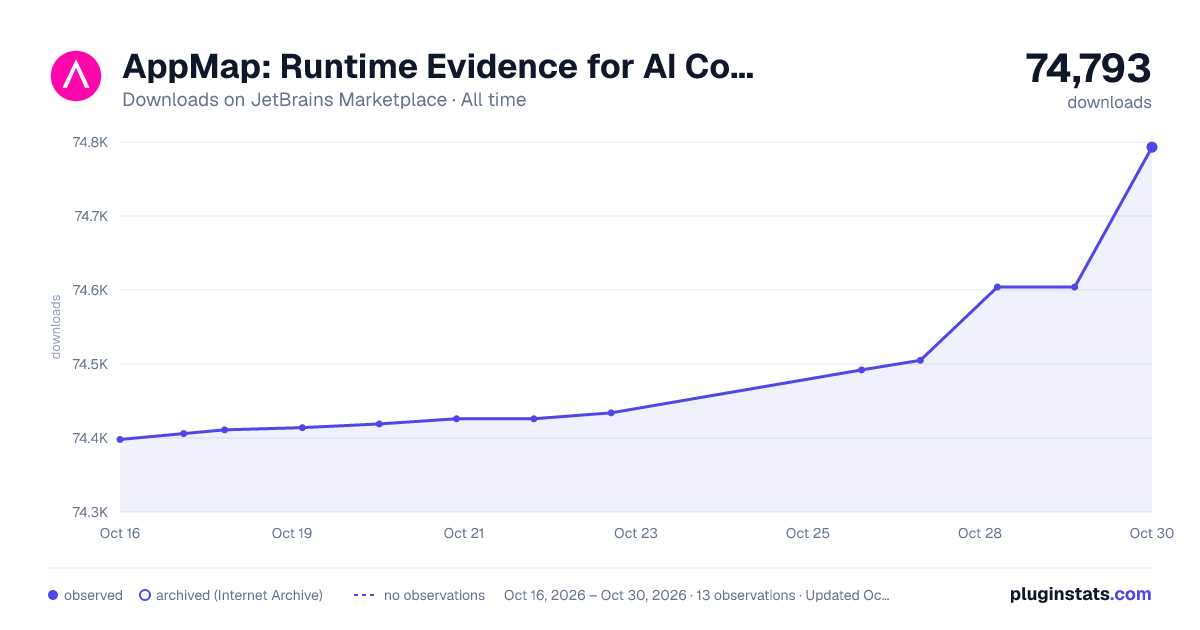Click the x-axis label 'Oct 23'
This screenshot has width=1200, height=630.
pos(636,533)
